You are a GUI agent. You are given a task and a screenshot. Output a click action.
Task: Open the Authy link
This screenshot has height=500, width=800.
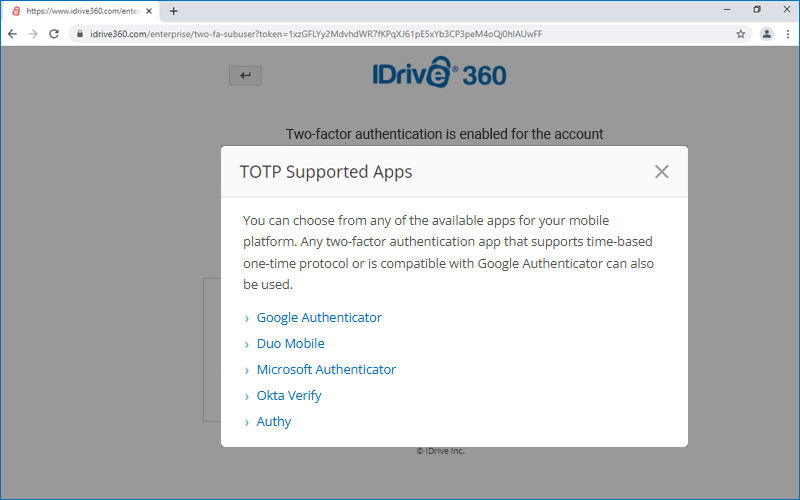pyautogui.click(x=273, y=421)
